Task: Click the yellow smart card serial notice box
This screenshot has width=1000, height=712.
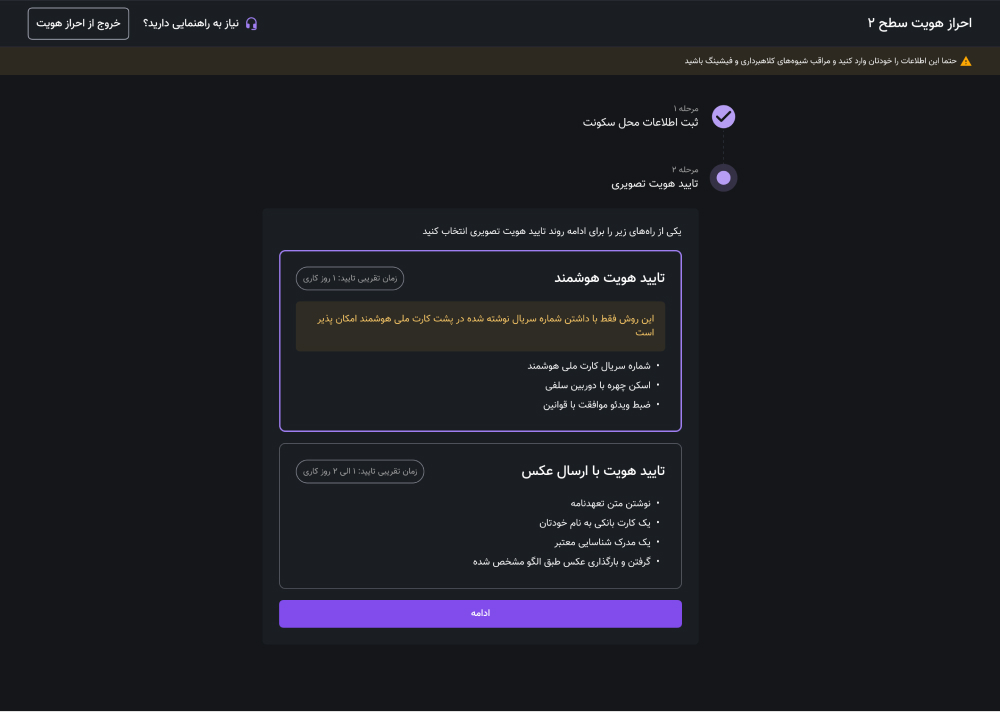Action: pyautogui.click(x=480, y=326)
